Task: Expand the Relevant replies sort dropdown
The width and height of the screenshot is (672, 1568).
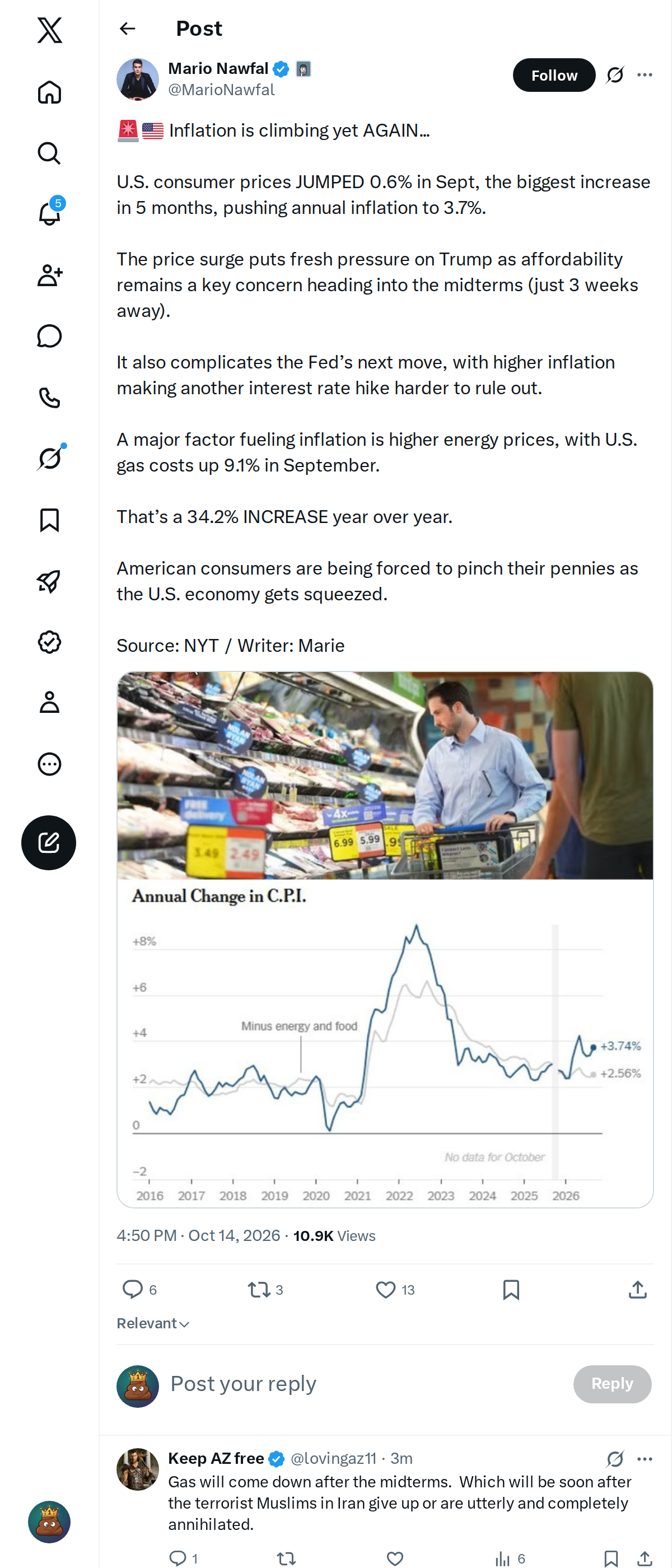Action: (x=153, y=1323)
